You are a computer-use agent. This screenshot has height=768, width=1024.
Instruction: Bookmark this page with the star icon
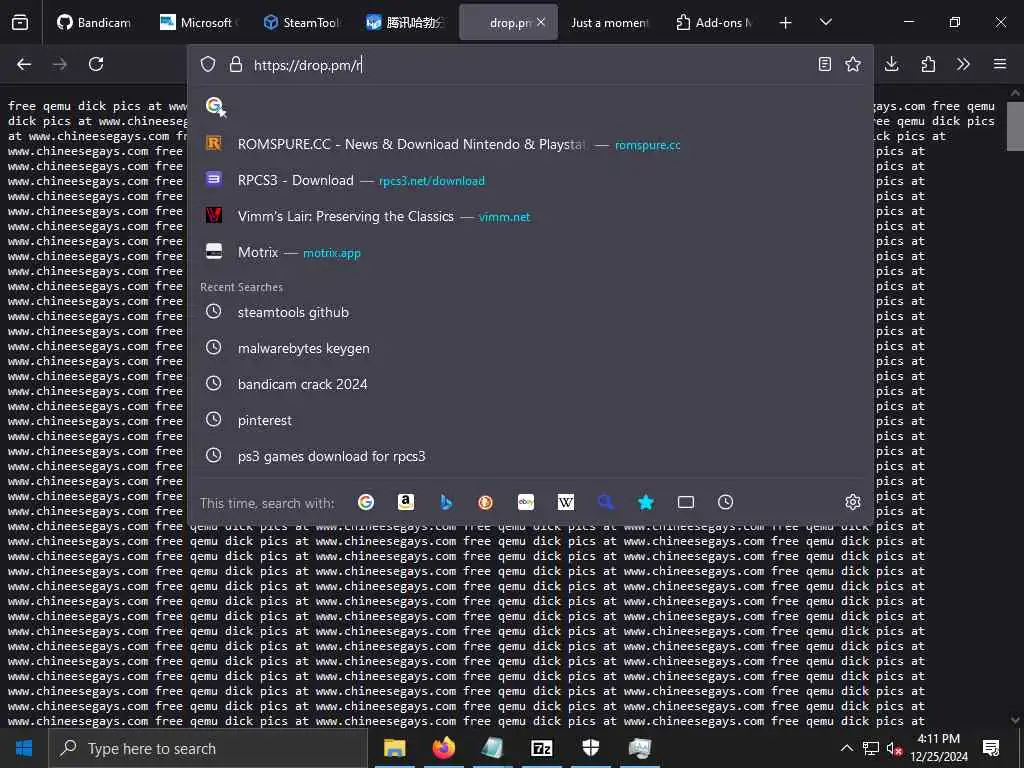pyautogui.click(x=853, y=64)
